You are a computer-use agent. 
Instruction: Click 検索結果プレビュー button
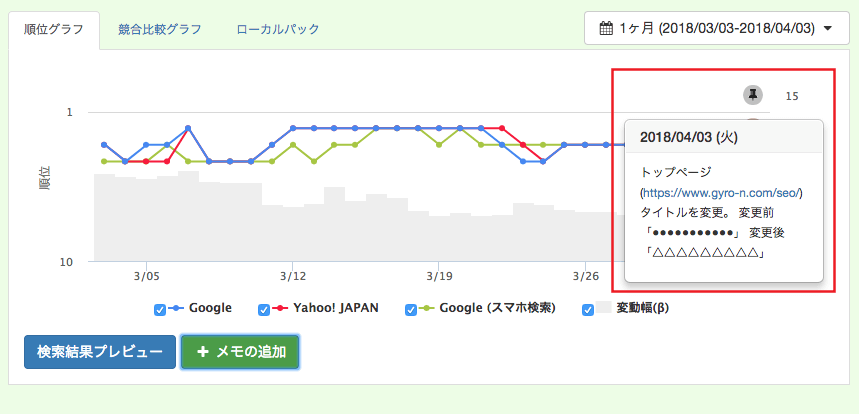99,352
